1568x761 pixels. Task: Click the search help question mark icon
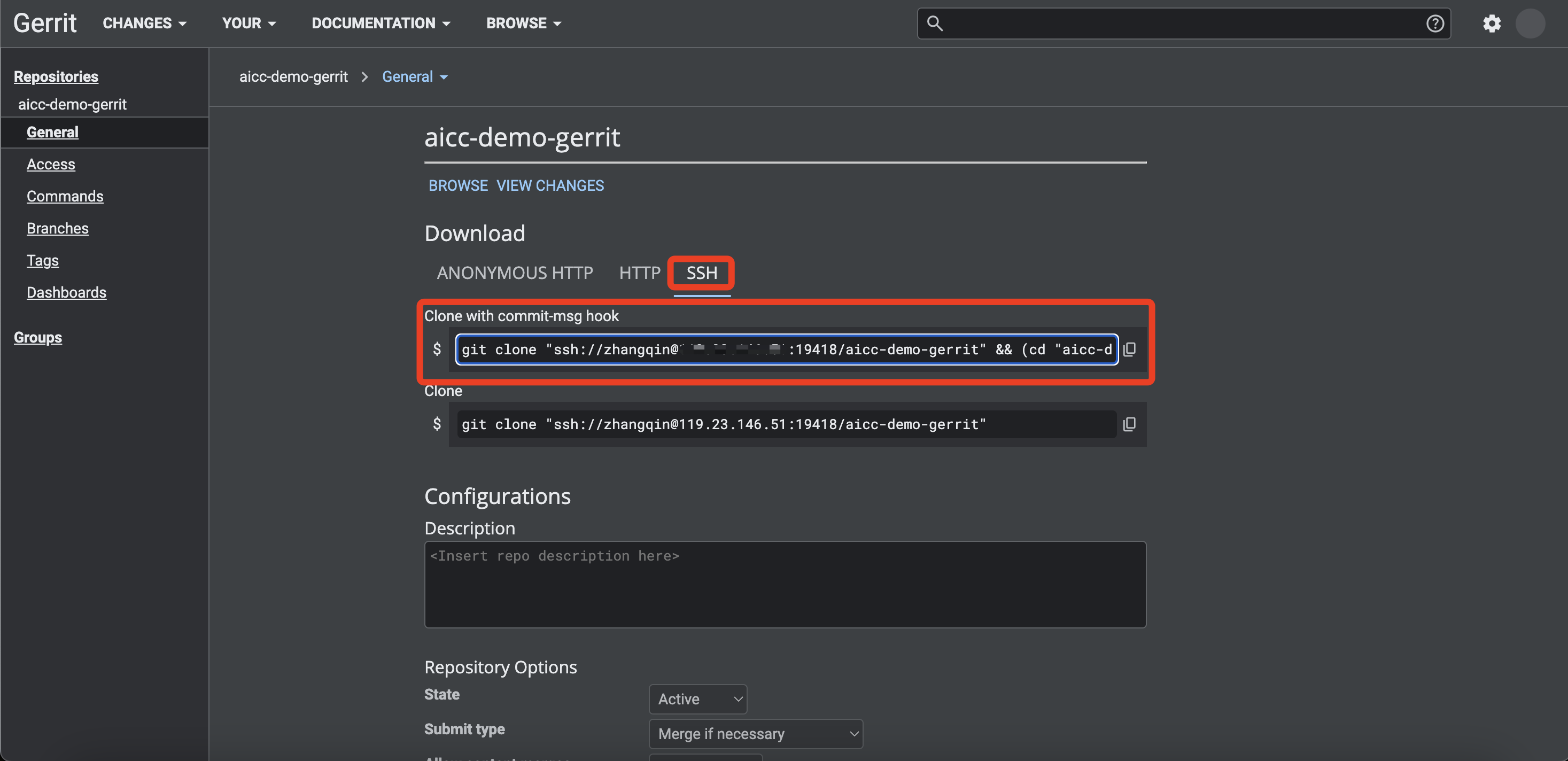(1435, 24)
